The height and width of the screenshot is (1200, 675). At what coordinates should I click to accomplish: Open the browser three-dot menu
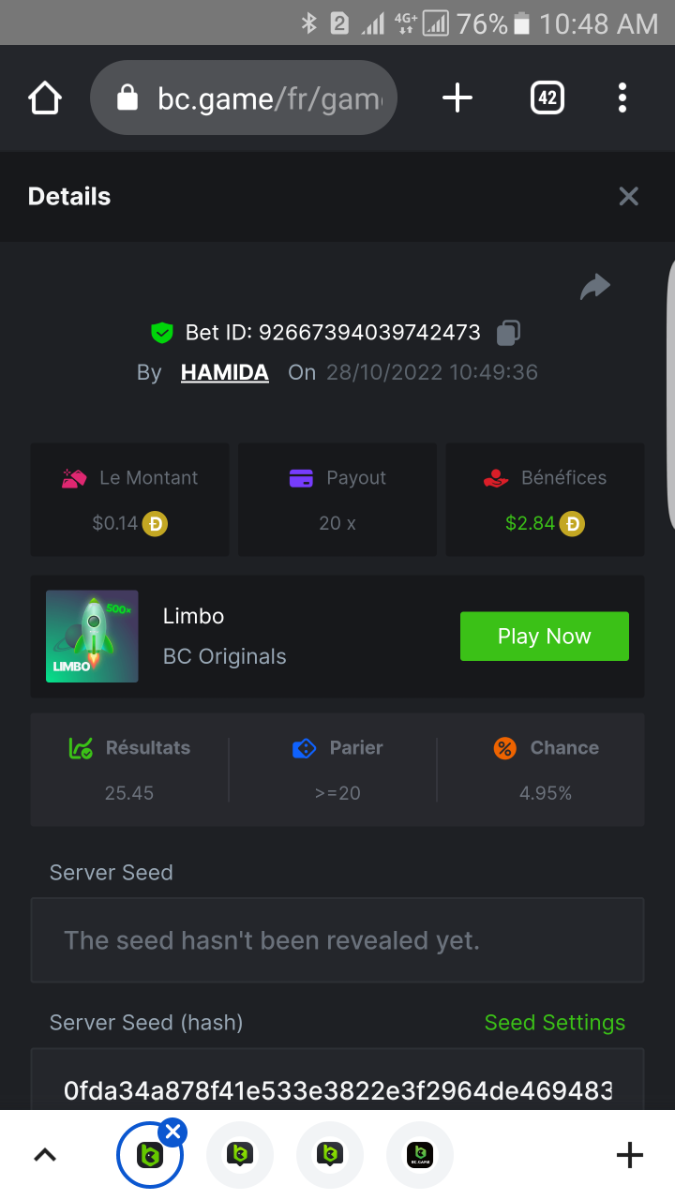[x=622, y=98]
